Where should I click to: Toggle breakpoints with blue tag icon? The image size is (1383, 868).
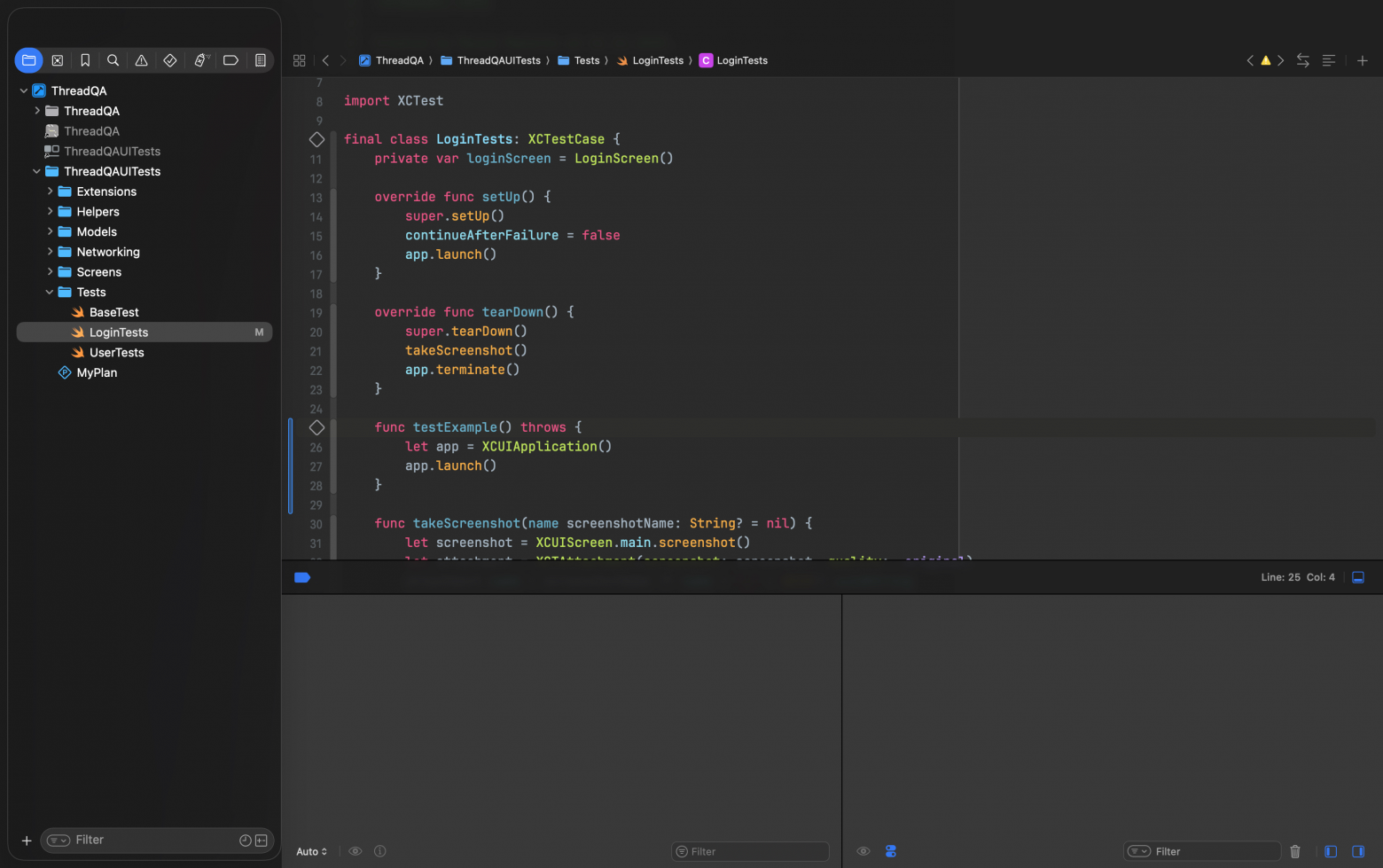click(301, 577)
